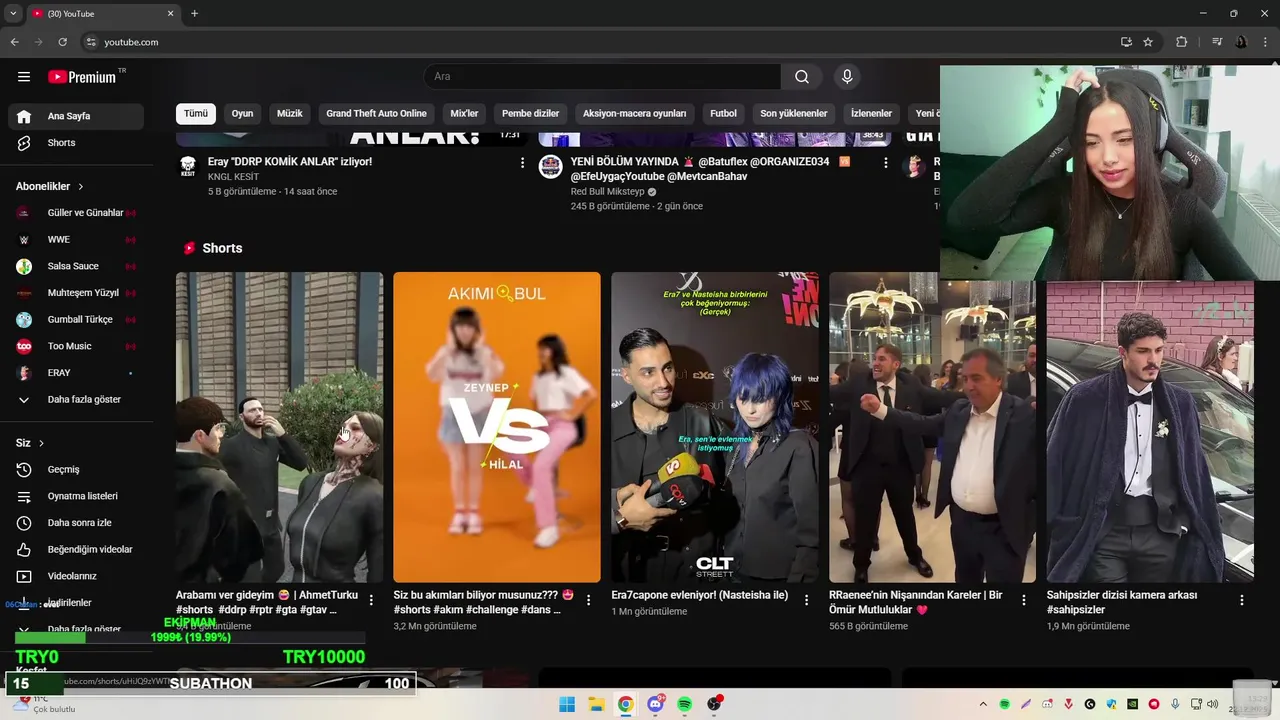Open Daha sonra izle list

coord(76,523)
